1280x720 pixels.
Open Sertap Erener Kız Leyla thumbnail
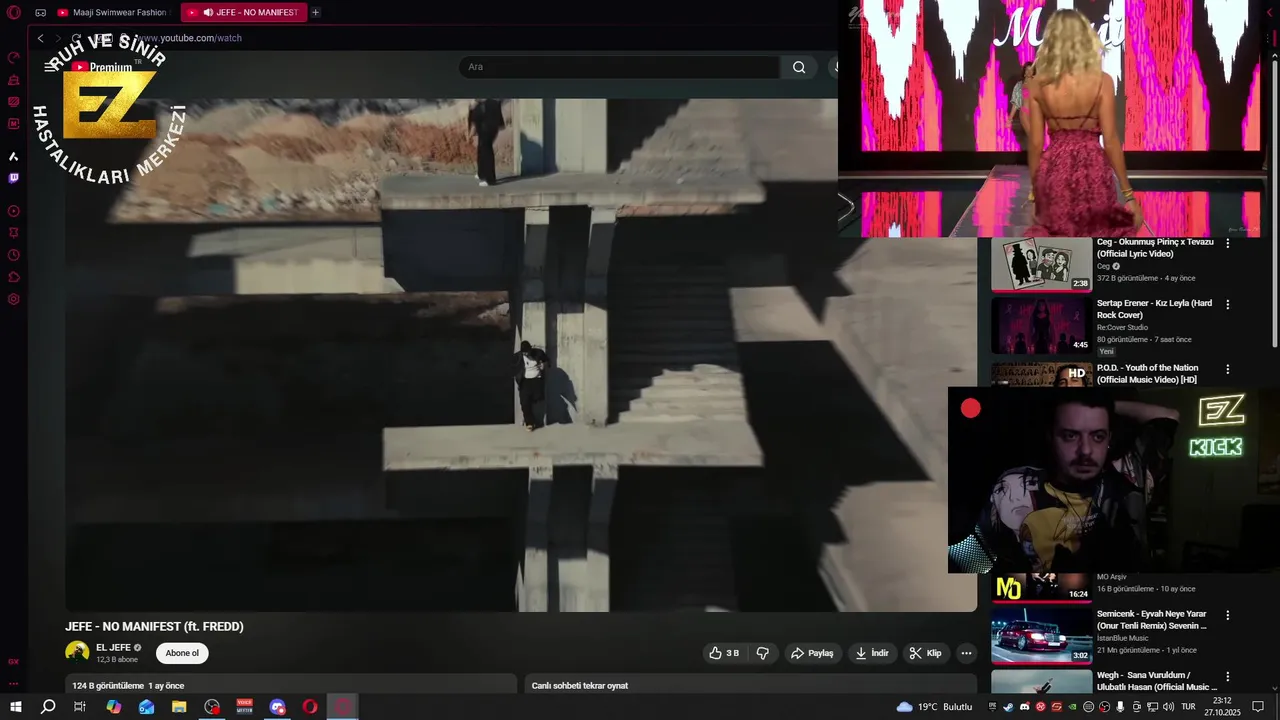(1041, 325)
